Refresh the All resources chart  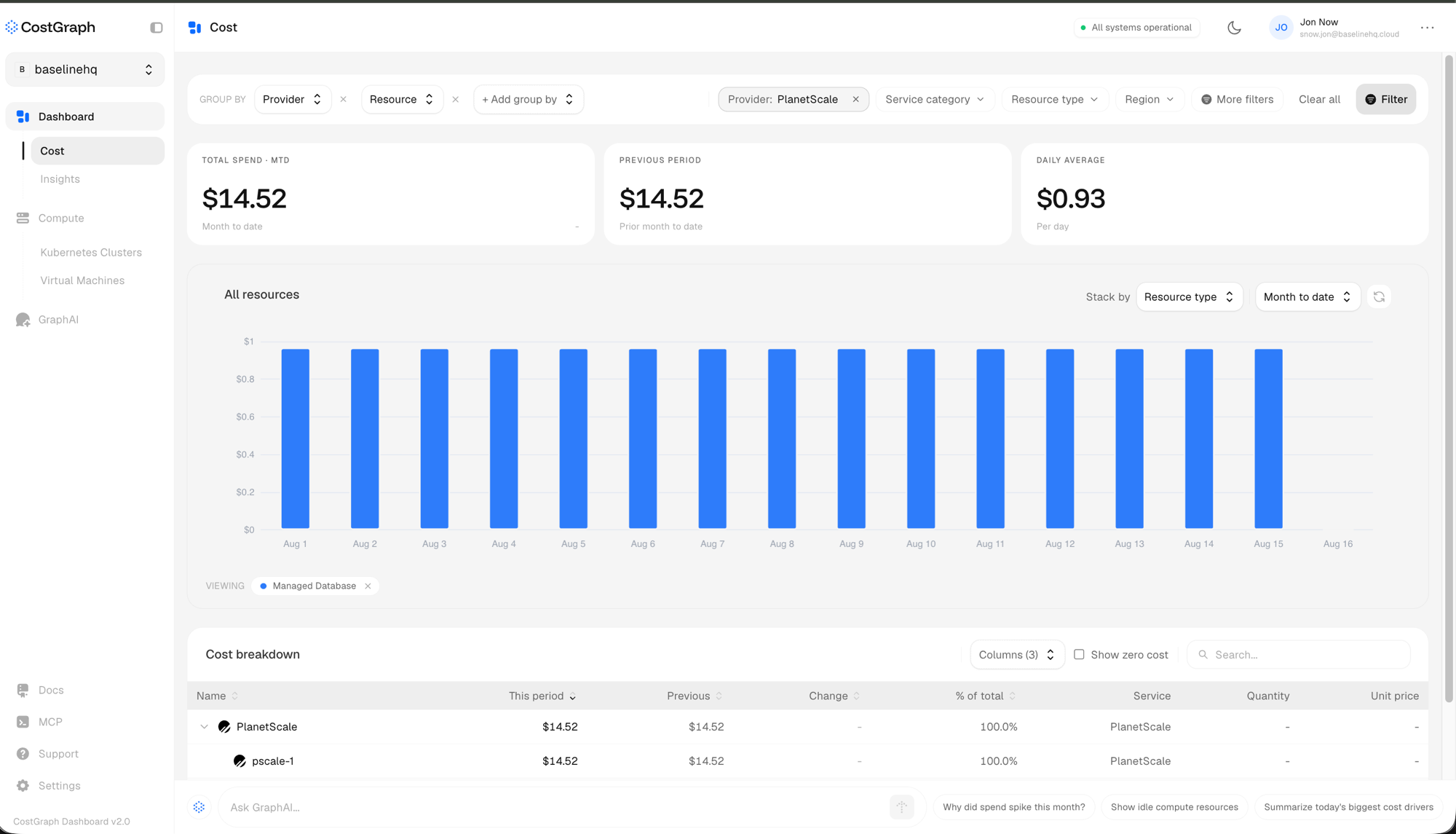point(1379,297)
